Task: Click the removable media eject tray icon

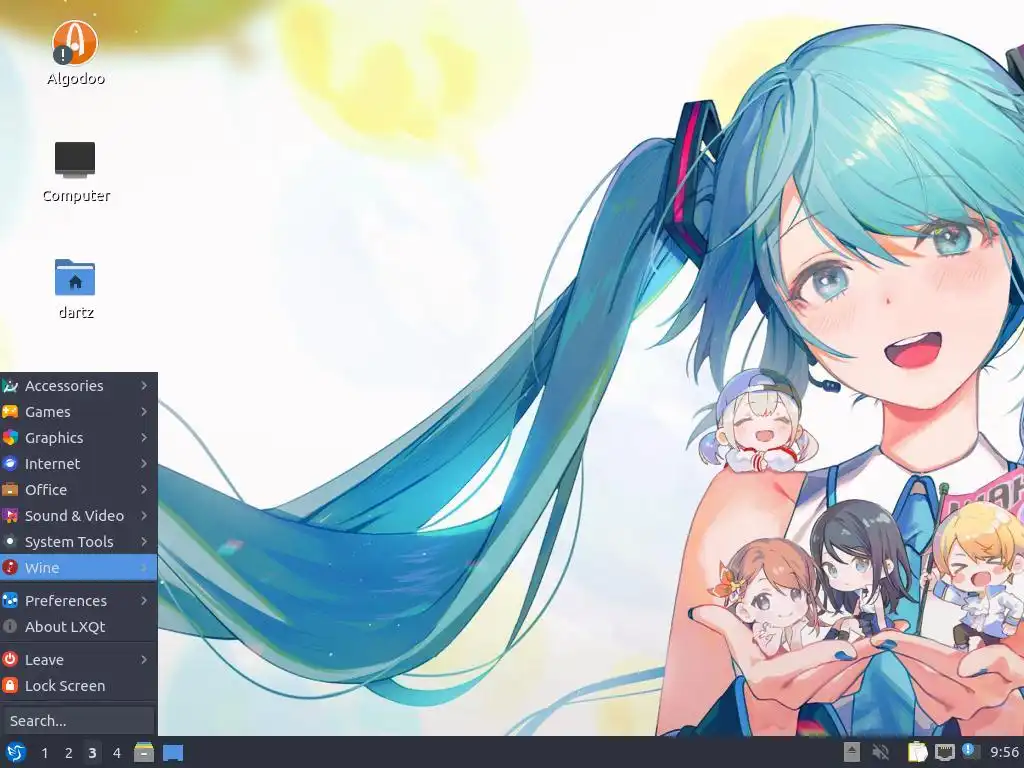Action: point(852,752)
